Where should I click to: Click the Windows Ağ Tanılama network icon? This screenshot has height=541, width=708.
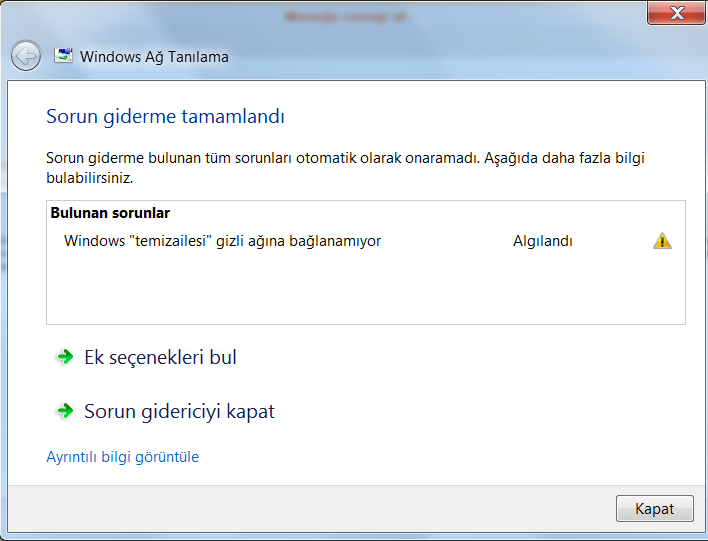point(63,55)
